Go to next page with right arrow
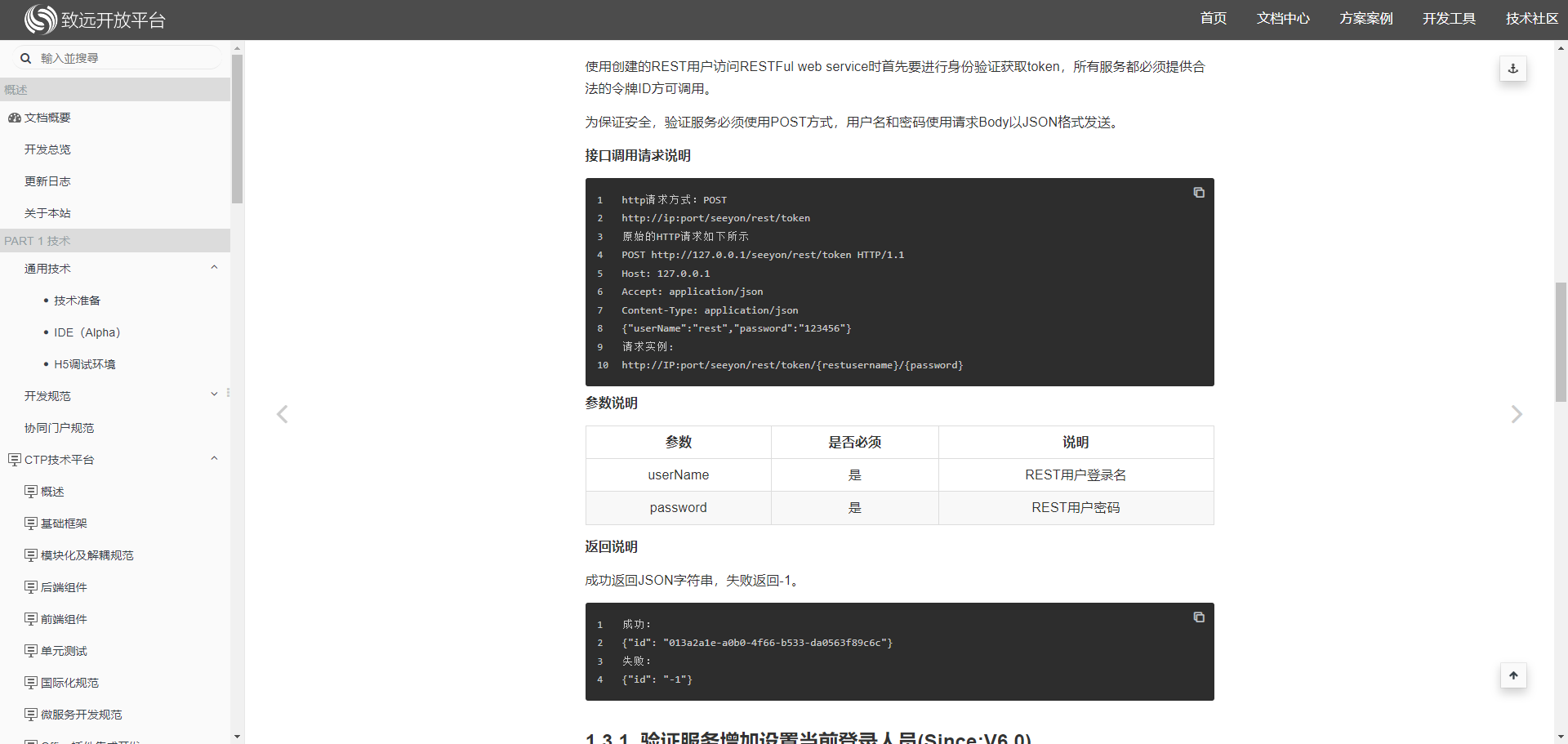The height and width of the screenshot is (744, 1568). tap(1516, 415)
